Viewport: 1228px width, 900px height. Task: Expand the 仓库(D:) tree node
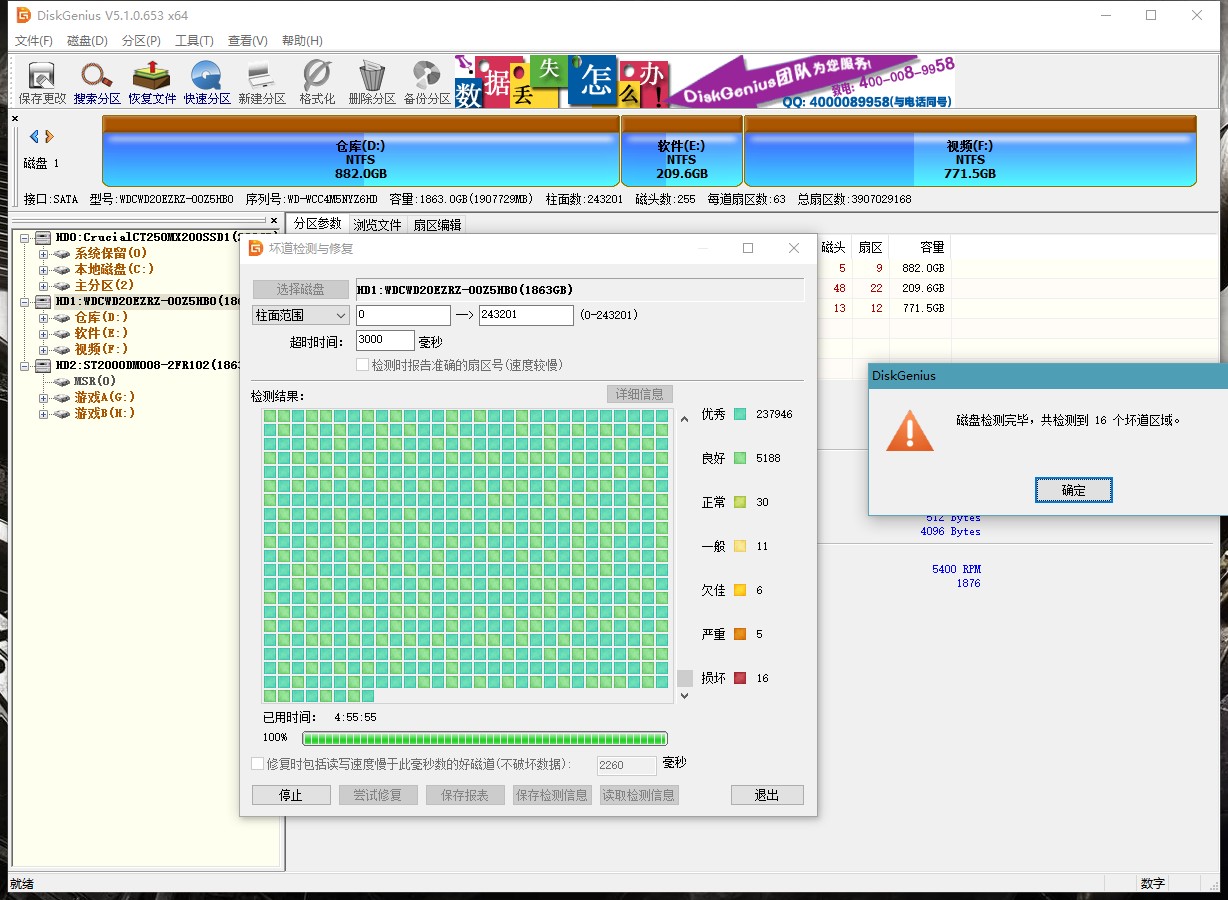[43, 318]
